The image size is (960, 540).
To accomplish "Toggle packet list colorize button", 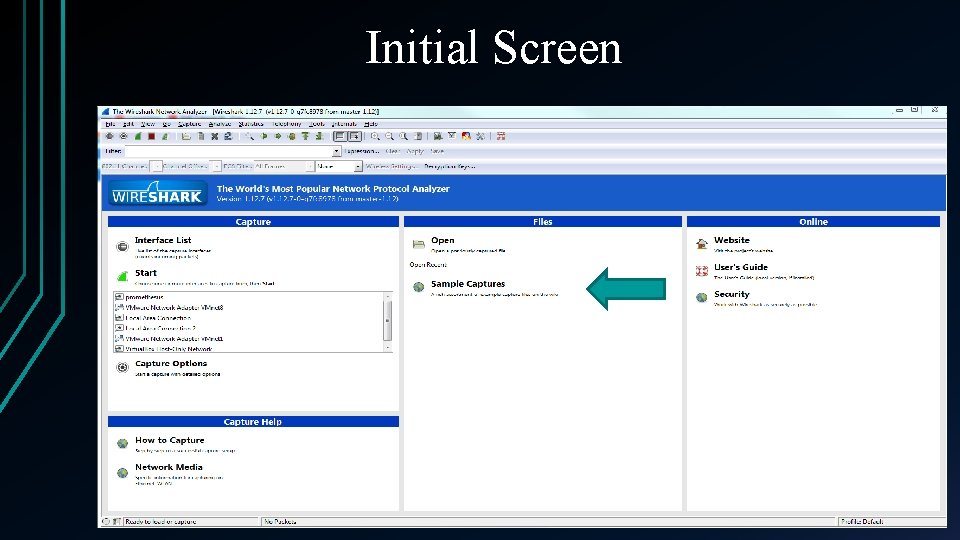I will coord(340,137).
